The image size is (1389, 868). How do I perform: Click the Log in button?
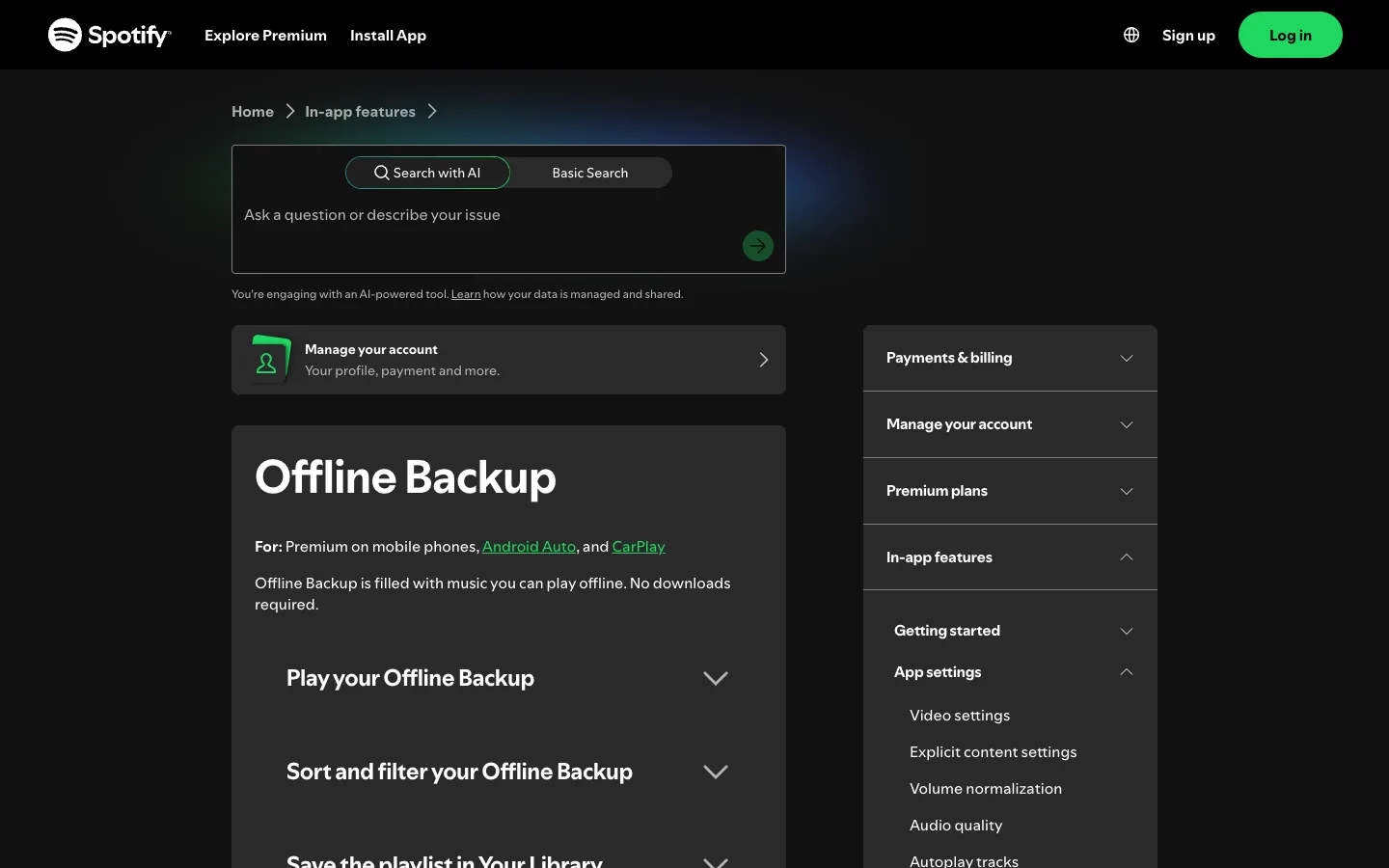[1290, 35]
